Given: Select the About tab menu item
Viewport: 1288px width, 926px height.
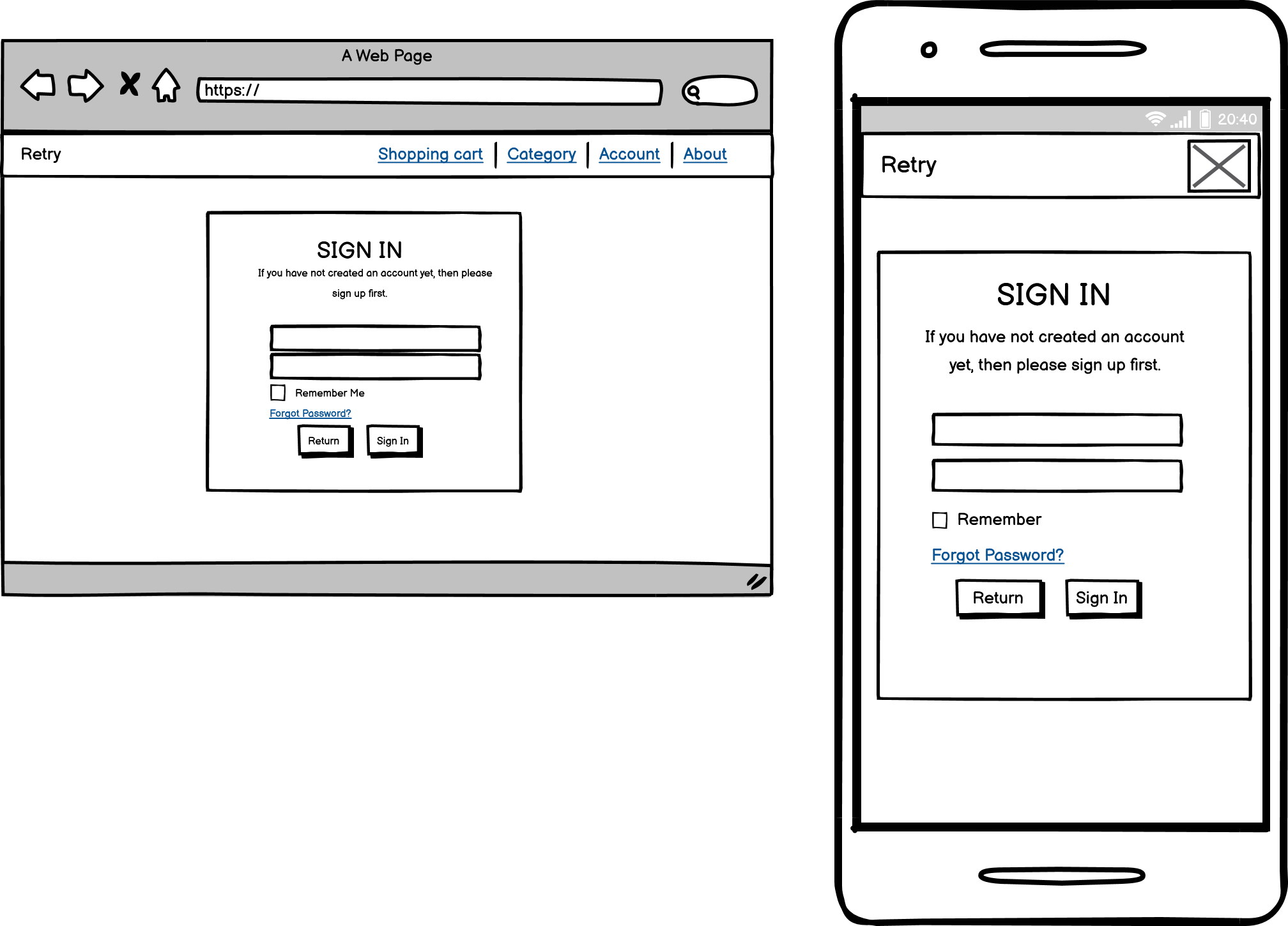Looking at the screenshot, I should click(707, 153).
